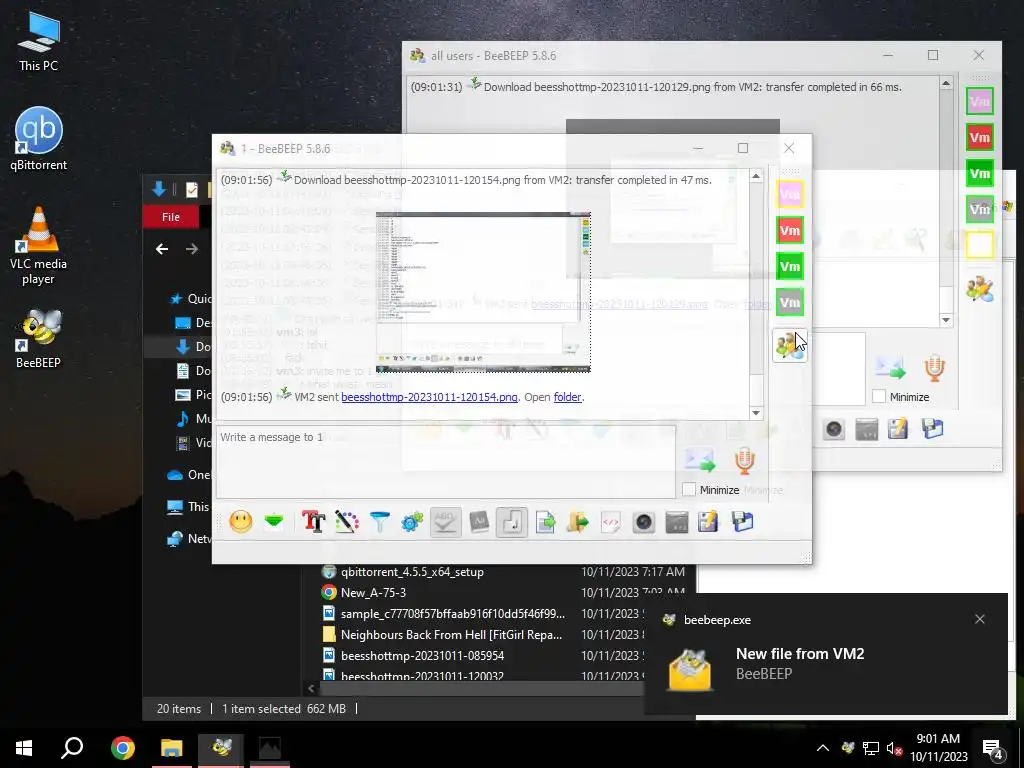Click New file from VM2 notification
The height and width of the screenshot is (768, 1024).
click(826, 654)
